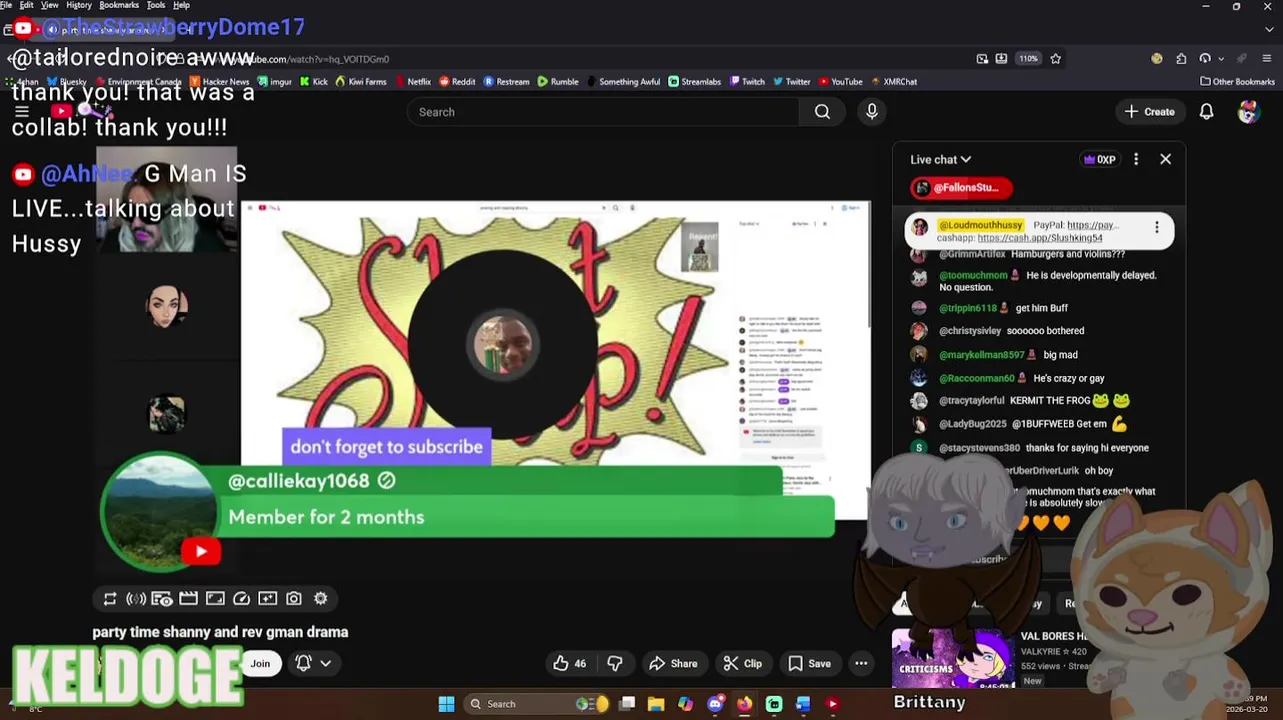Open the History menu
The image size is (1283, 720).
point(79,5)
